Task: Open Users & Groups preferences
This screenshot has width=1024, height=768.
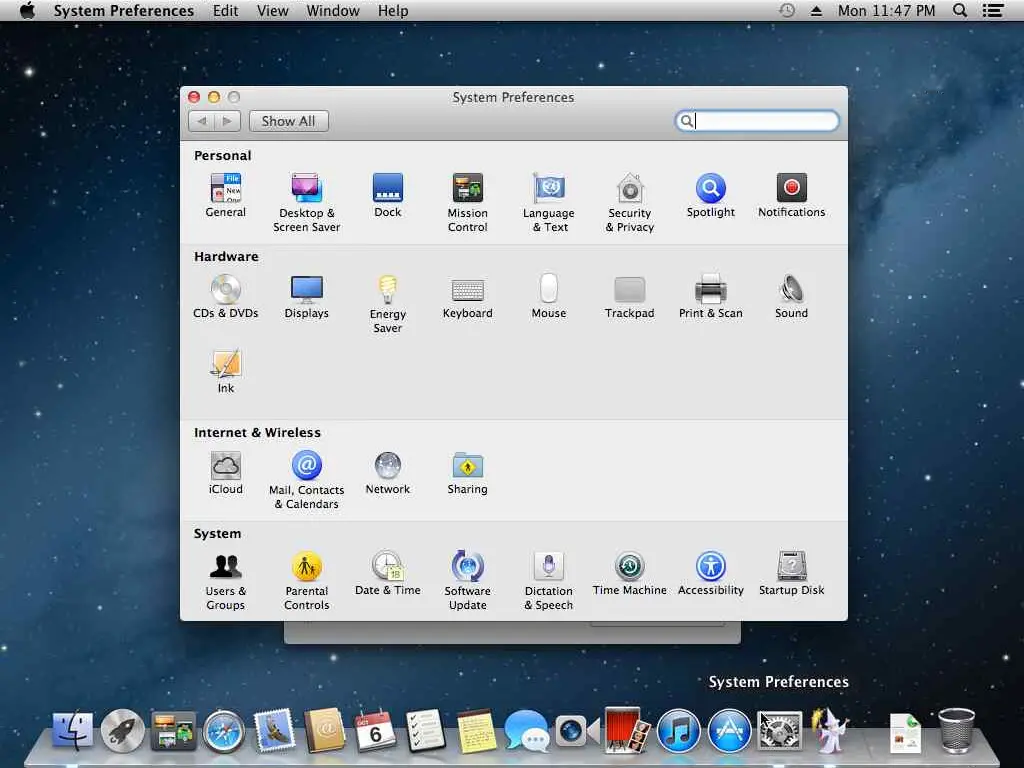Action: [x=225, y=581]
